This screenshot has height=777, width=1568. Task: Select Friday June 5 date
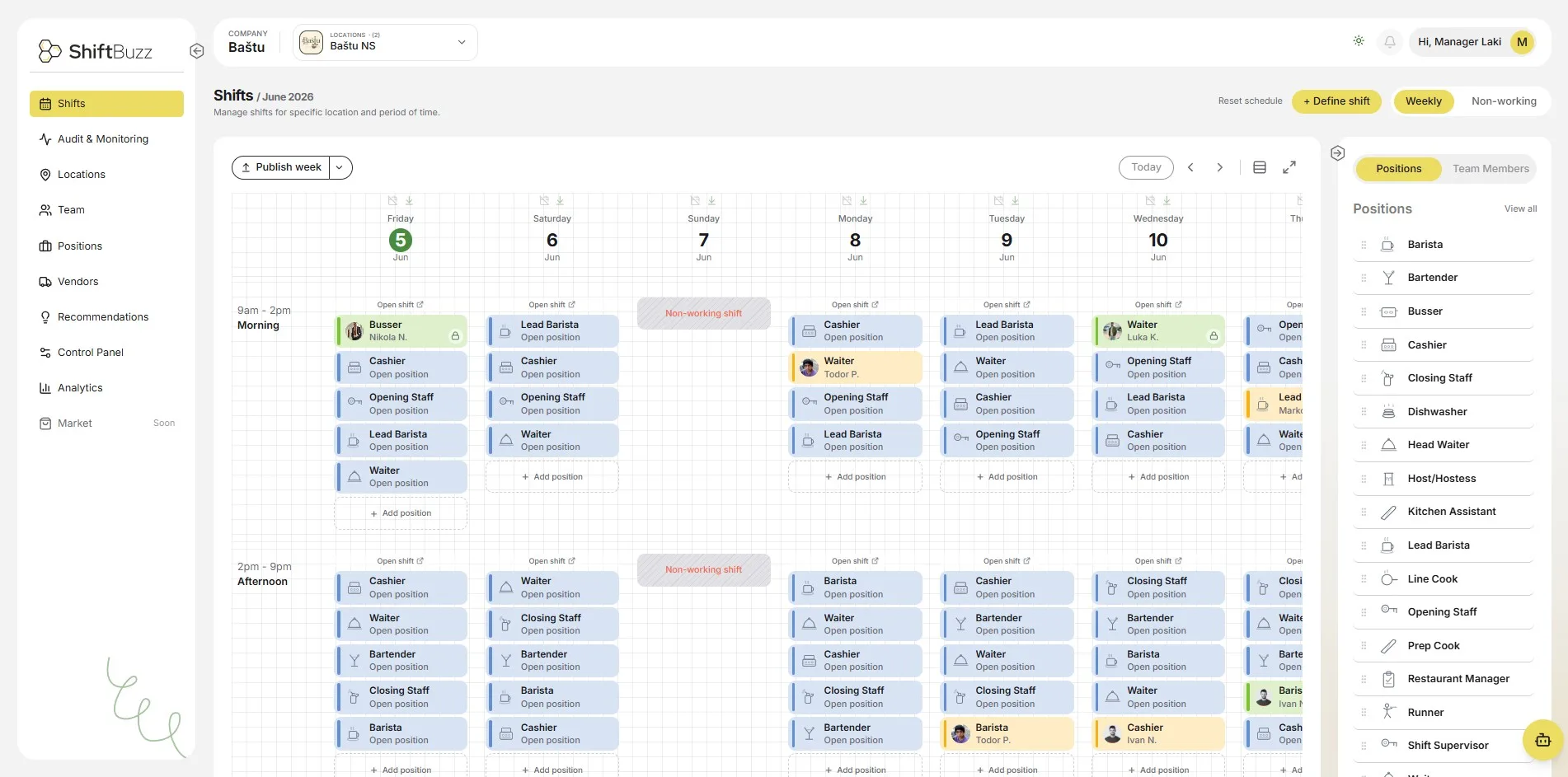click(401, 240)
